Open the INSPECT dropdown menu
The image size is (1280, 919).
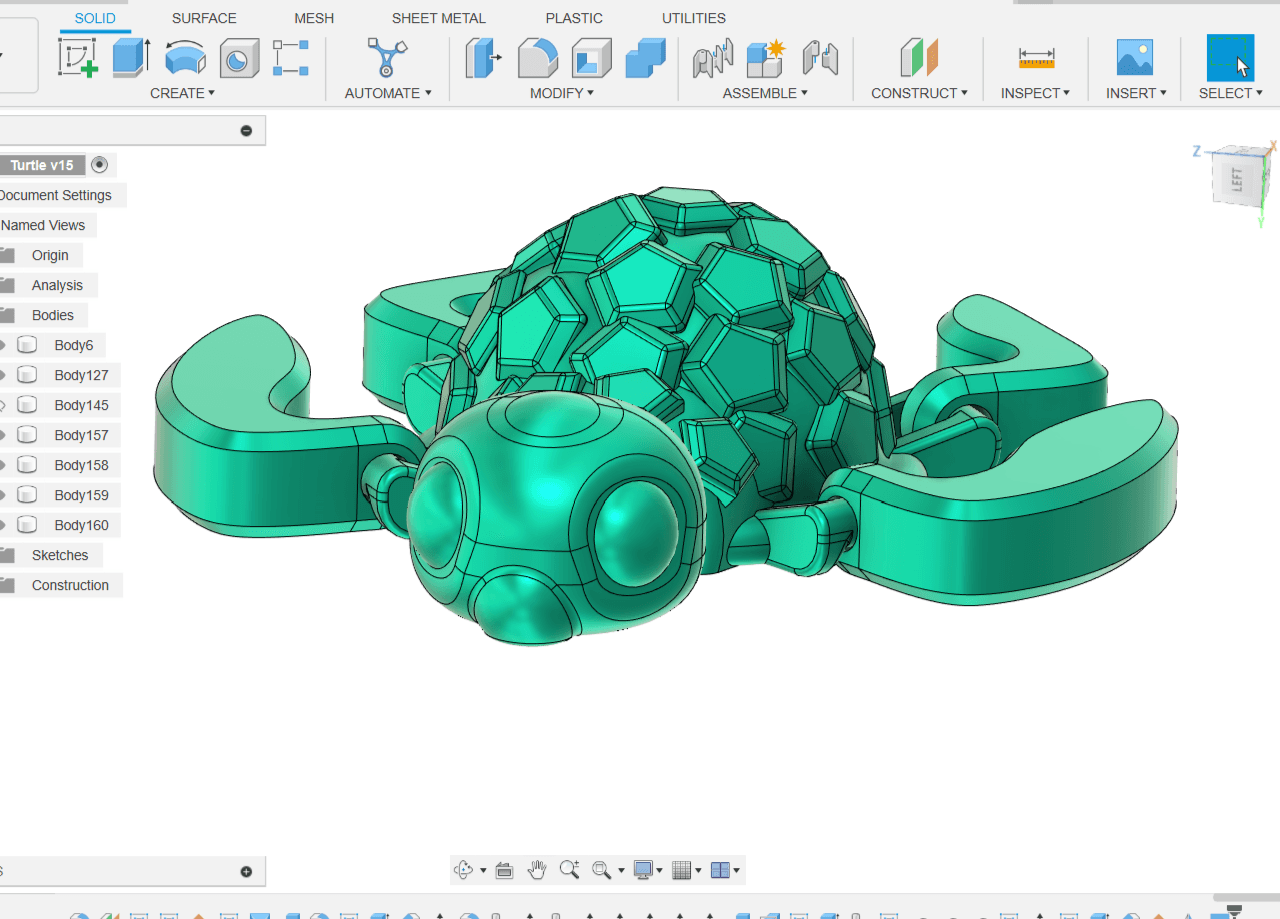coord(1035,93)
